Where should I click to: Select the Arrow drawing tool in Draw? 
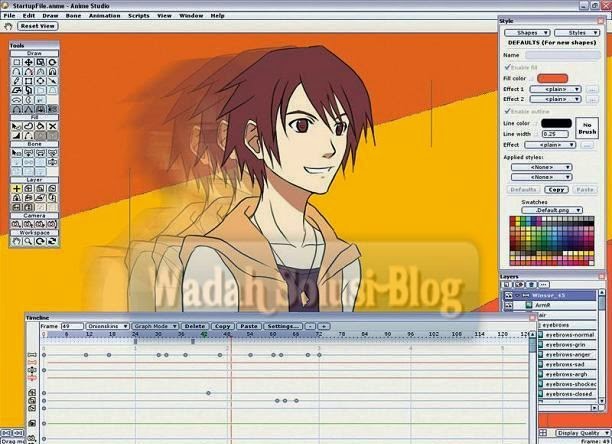click(x=52, y=81)
